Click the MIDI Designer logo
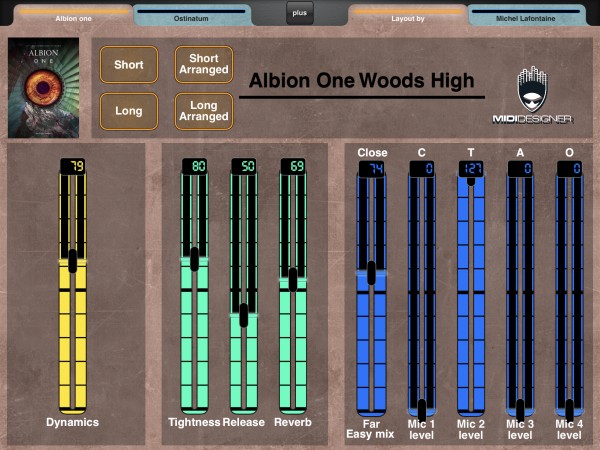600x450 pixels. [532, 96]
